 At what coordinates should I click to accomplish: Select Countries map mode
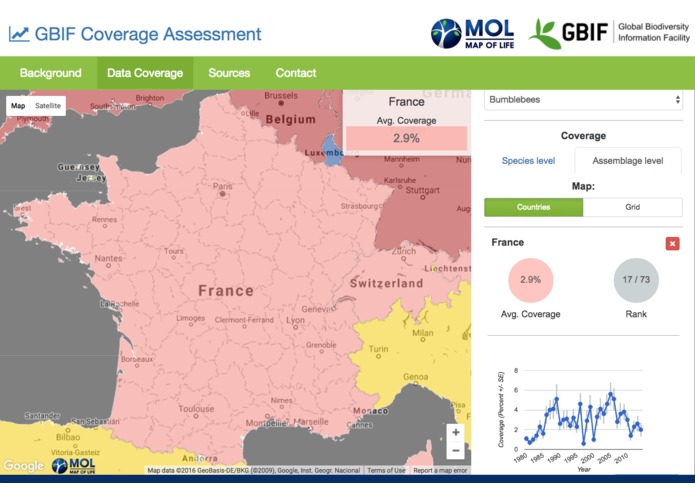pos(534,207)
